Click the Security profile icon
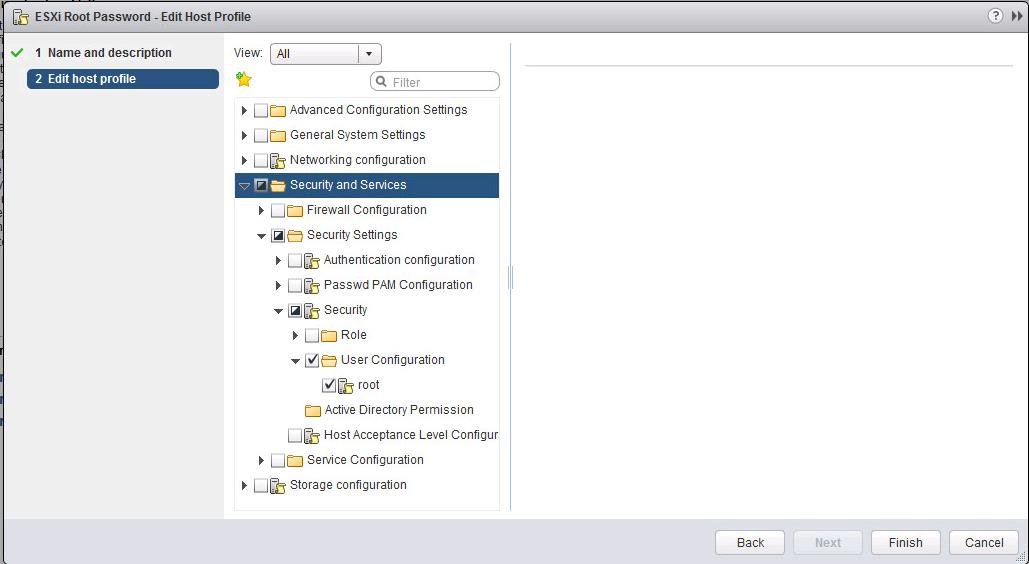The image size is (1029, 564). (x=312, y=311)
